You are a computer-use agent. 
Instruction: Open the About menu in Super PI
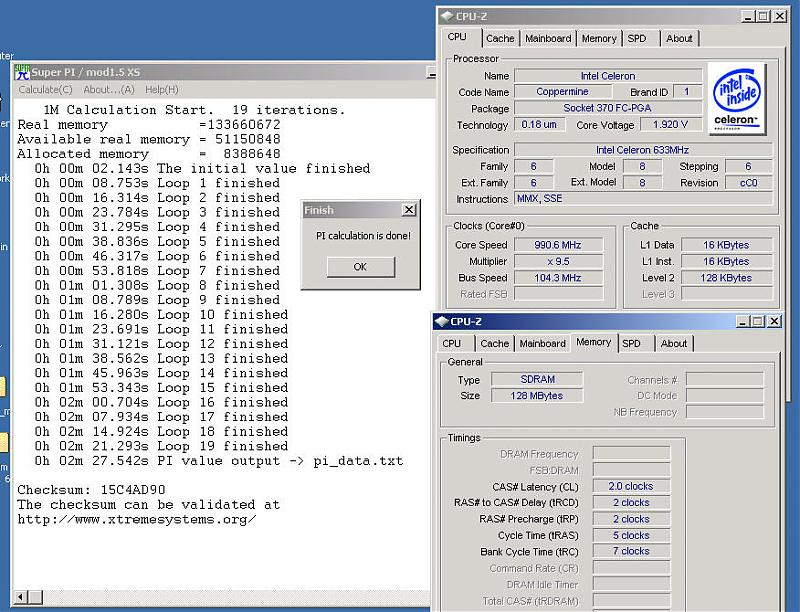pos(108,90)
